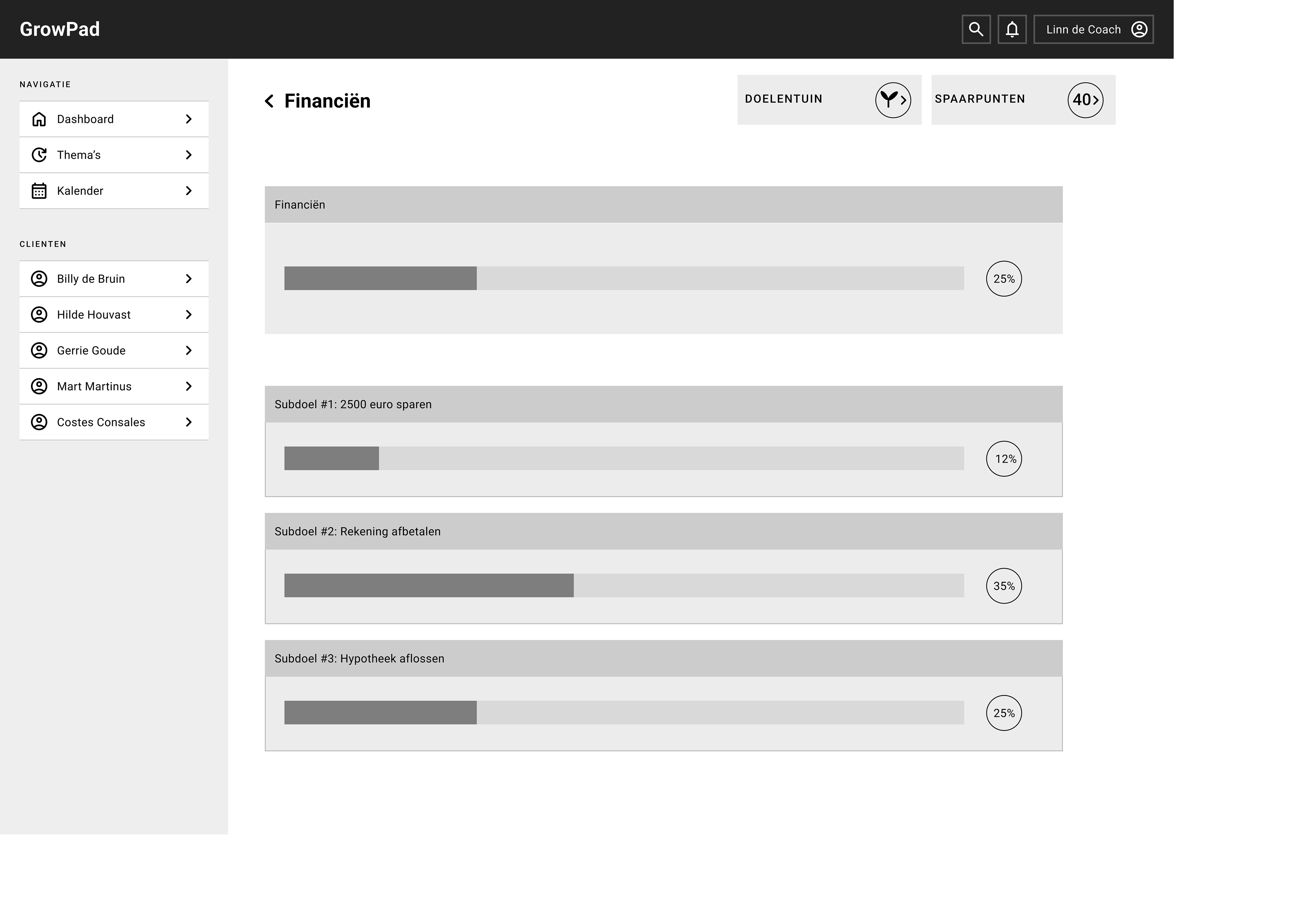This screenshot has width=1300, height=924.
Task: Click Costes Consales avatar icon
Action: point(39,422)
